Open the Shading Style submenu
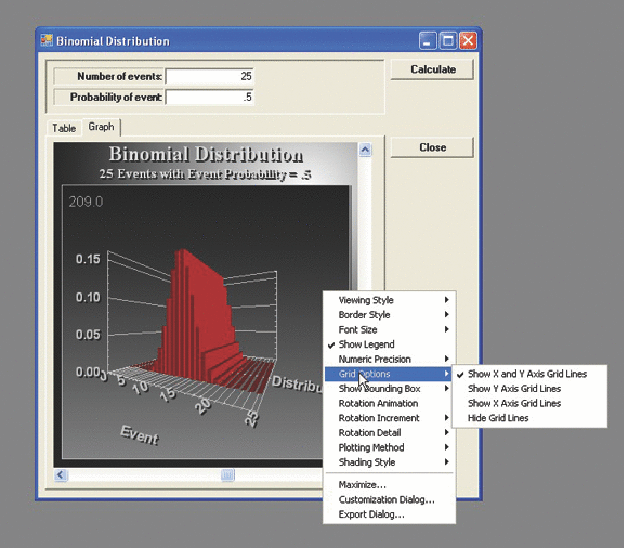Viewport: 624px width, 548px height. (x=367, y=462)
